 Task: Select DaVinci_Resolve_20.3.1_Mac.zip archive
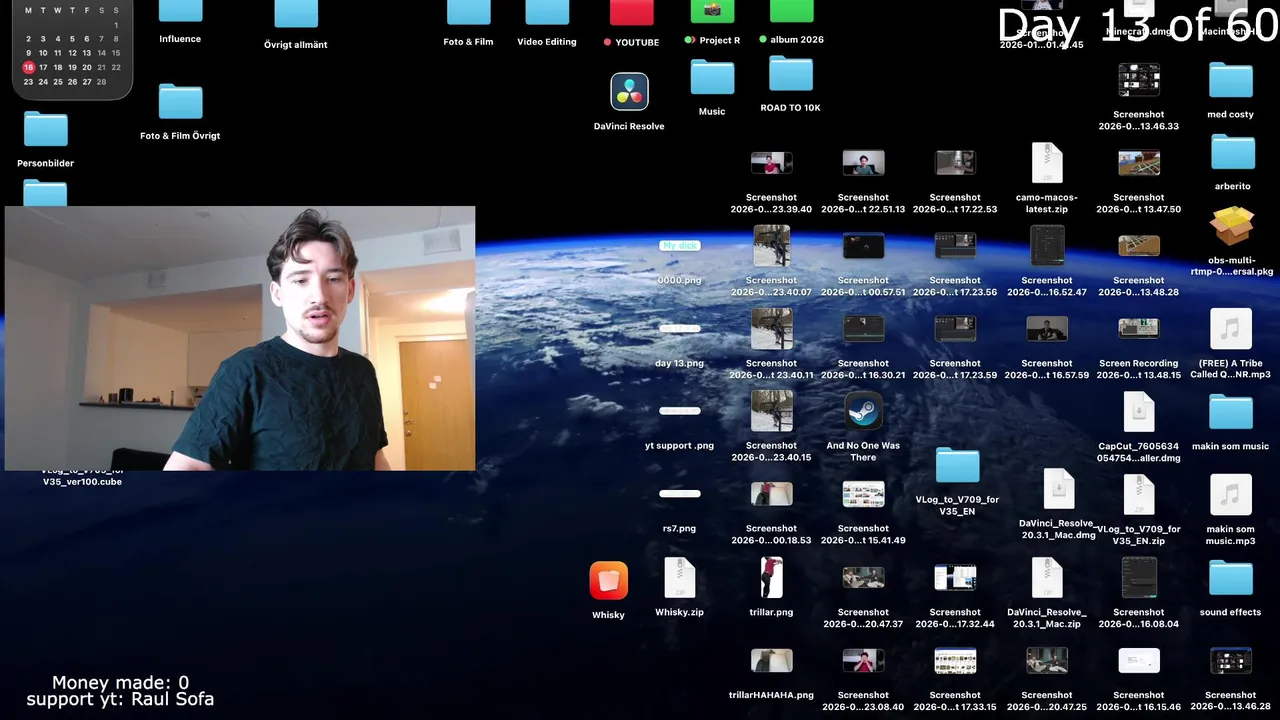1047,578
